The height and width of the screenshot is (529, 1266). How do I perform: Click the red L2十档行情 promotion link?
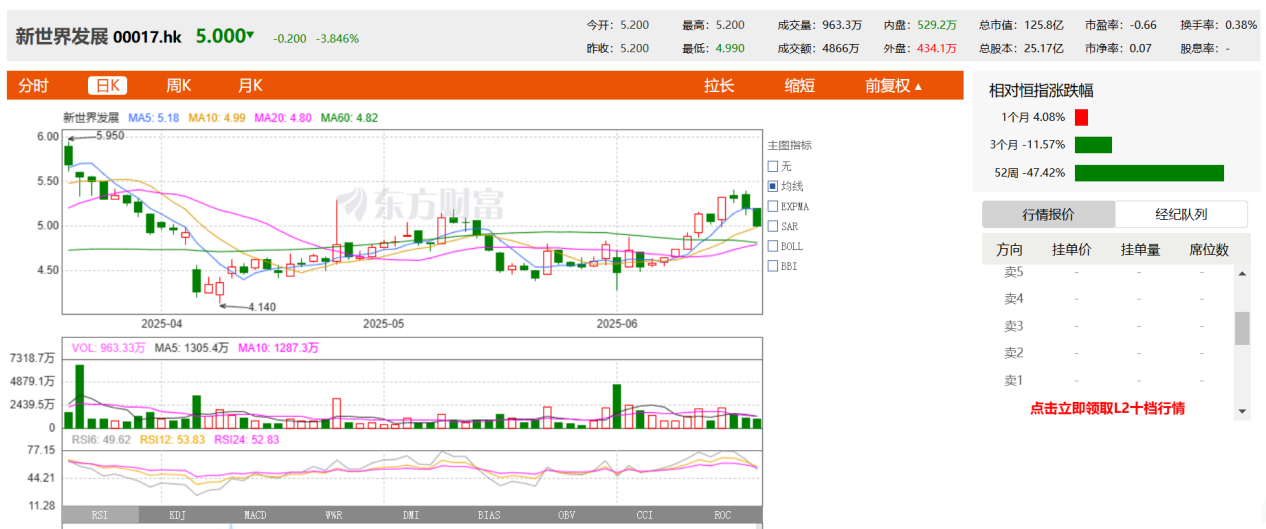[1107, 408]
